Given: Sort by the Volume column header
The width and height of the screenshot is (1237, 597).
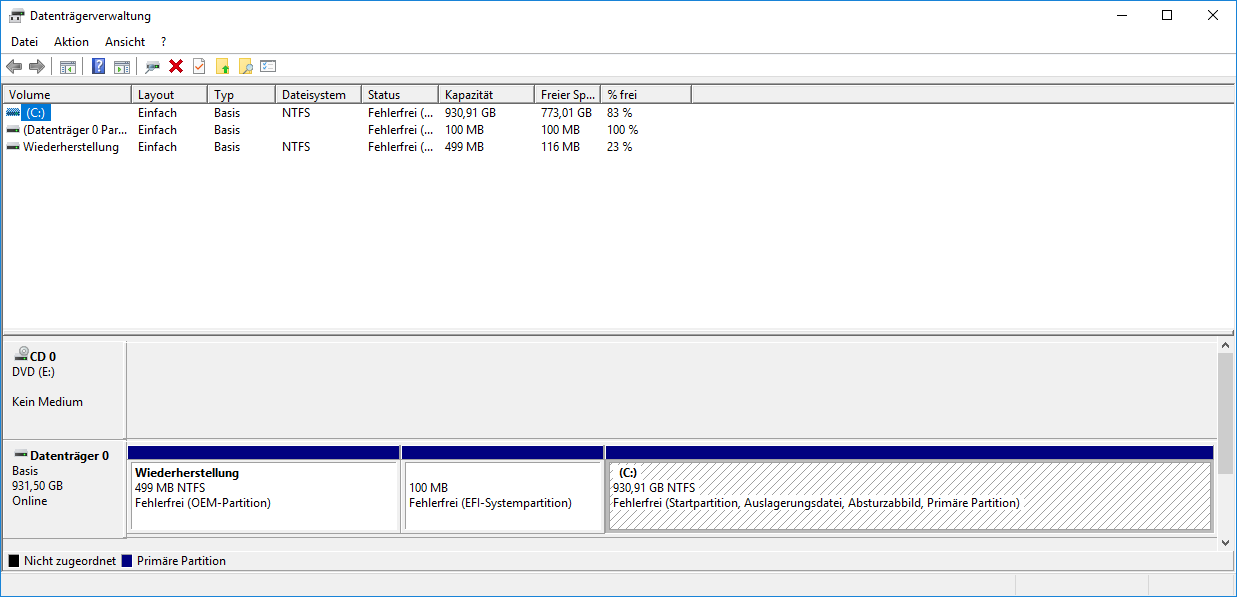Looking at the screenshot, I should (67, 95).
